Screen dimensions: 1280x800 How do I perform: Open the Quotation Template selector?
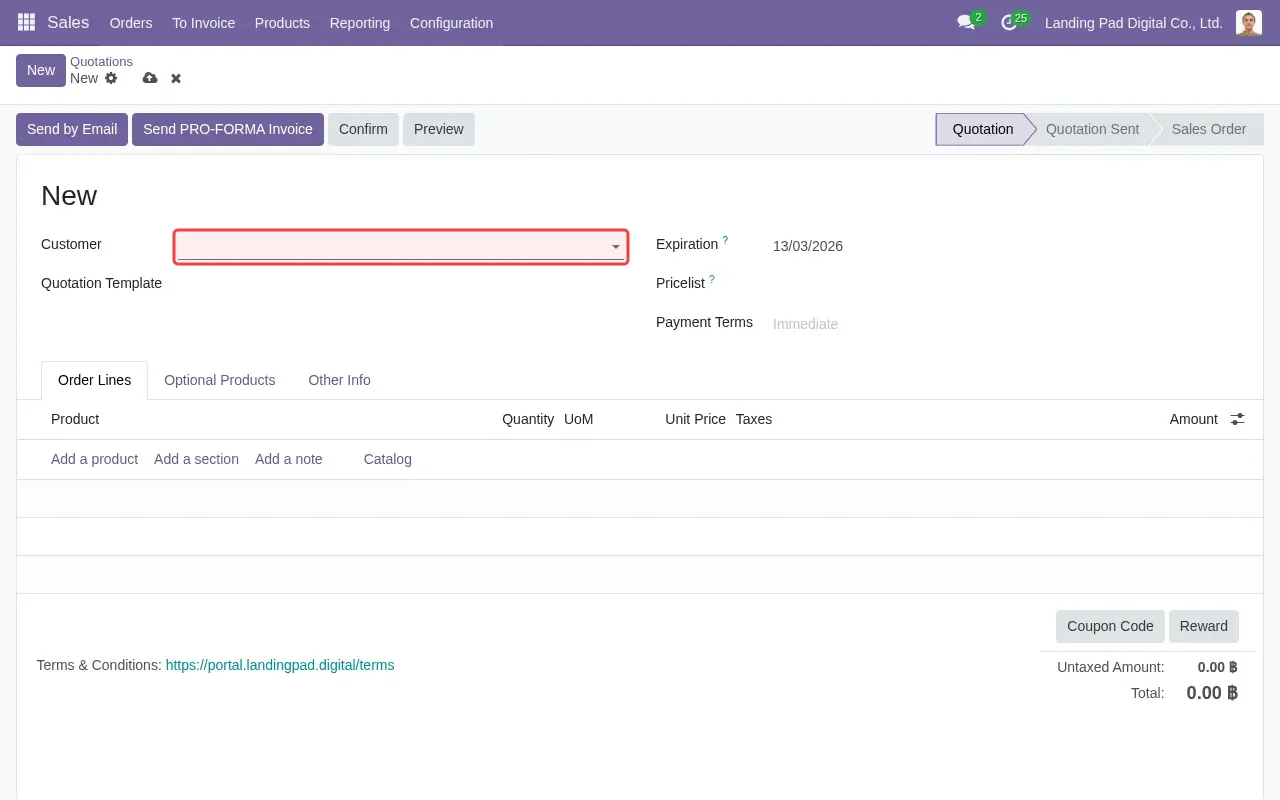[x=400, y=283]
